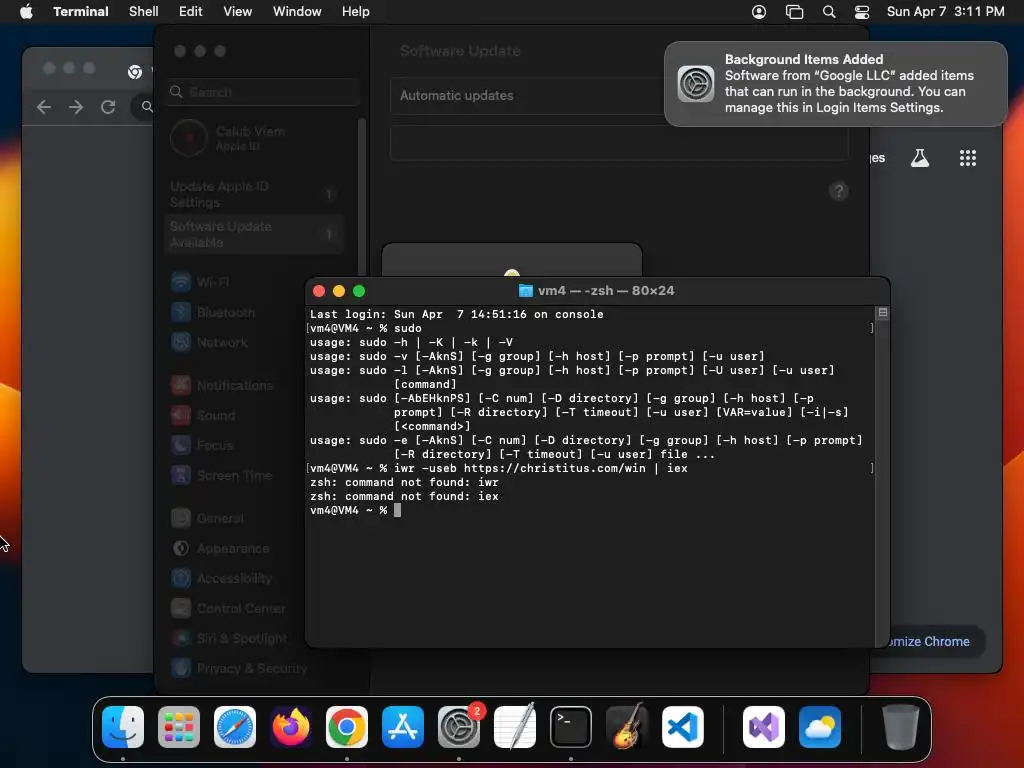The width and height of the screenshot is (1024, 768).
Task: Select Wi-Fi in System Settings sidebar
Action: point(255,282)
